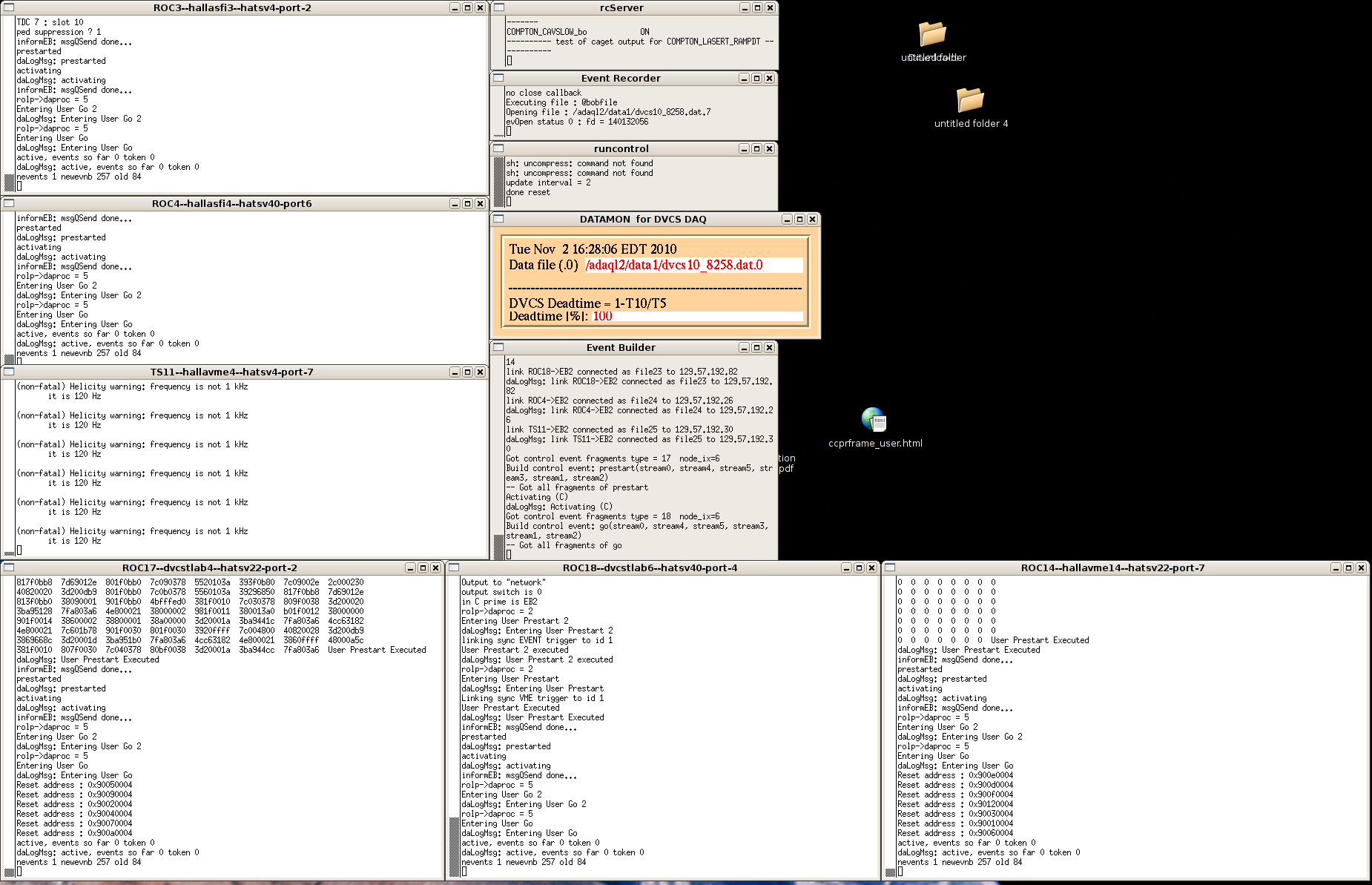Maximize the runcontrol window
1372x885 pixels.
pos(756,148)
